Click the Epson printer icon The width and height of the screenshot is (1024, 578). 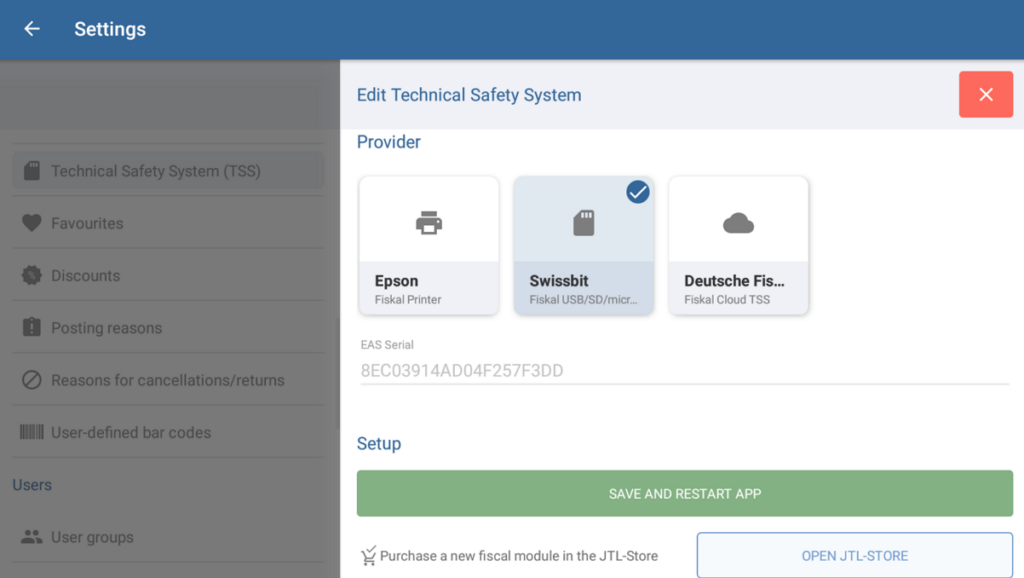tap(429, 223)
